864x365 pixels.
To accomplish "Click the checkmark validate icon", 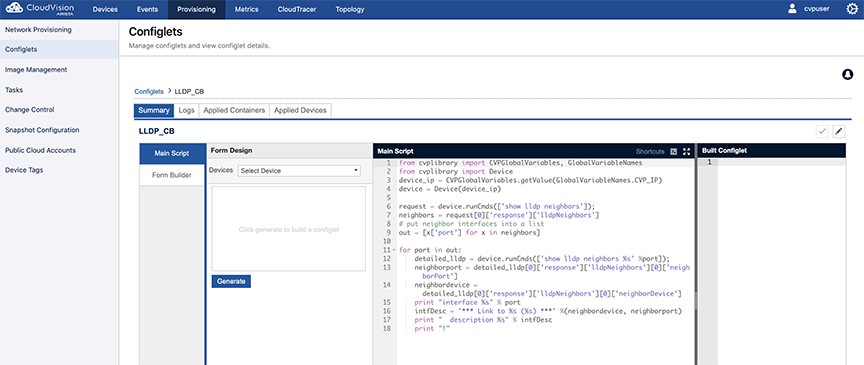I will click(822, 131).
